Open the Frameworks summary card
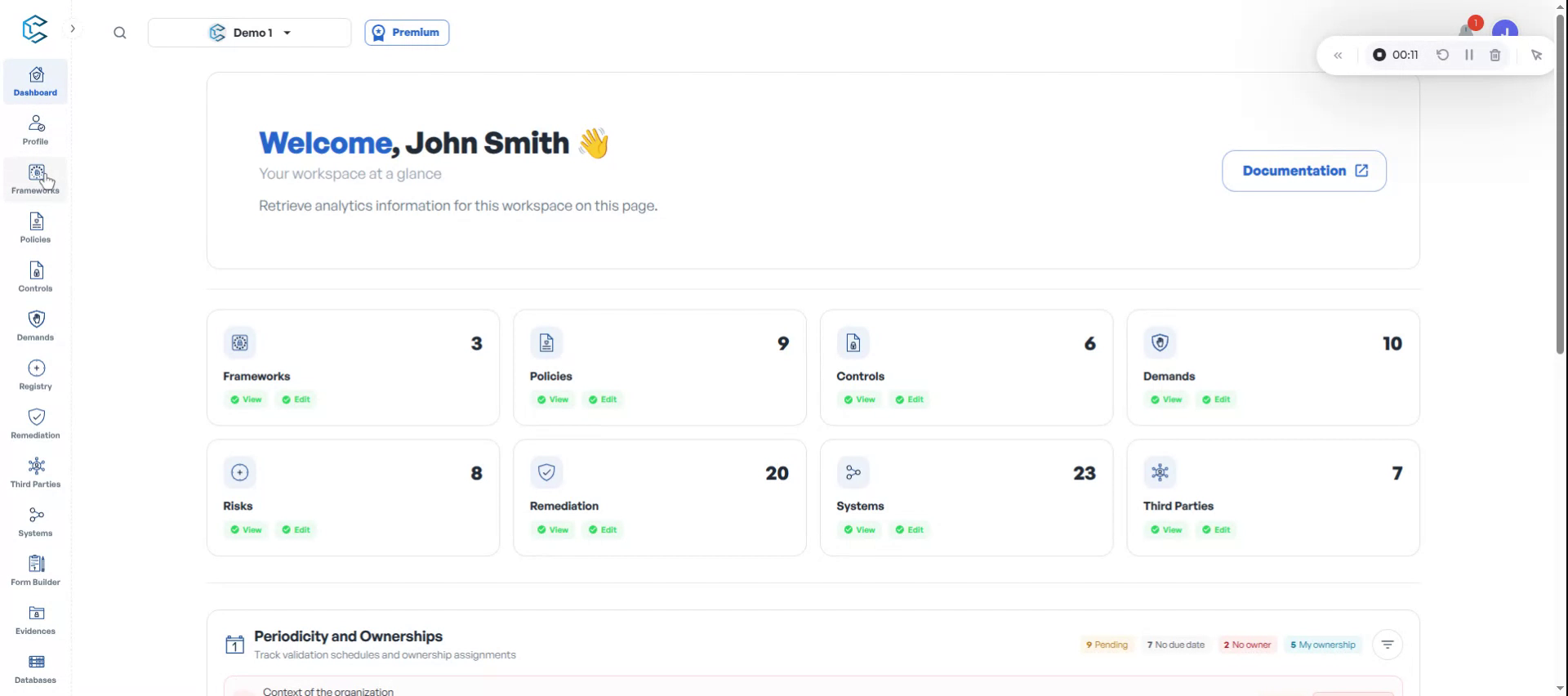This screenshot has width=1568, height=696. pyautogui.click(x=353, y=368)
